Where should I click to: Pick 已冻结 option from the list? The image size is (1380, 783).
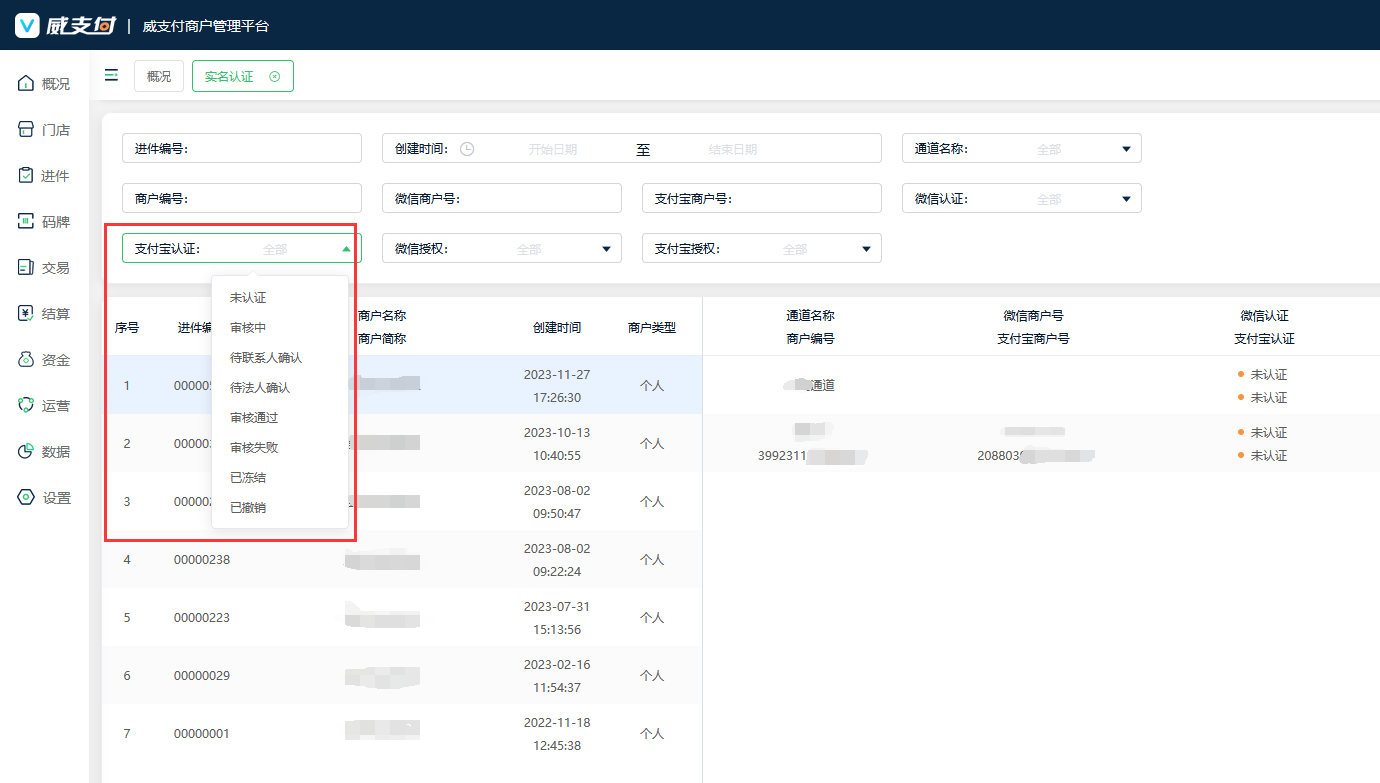coord(248,478)
